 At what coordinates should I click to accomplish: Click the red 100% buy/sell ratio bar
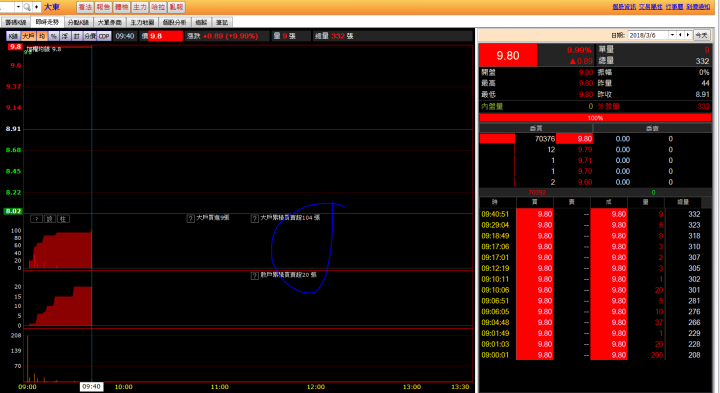(596, 118)
